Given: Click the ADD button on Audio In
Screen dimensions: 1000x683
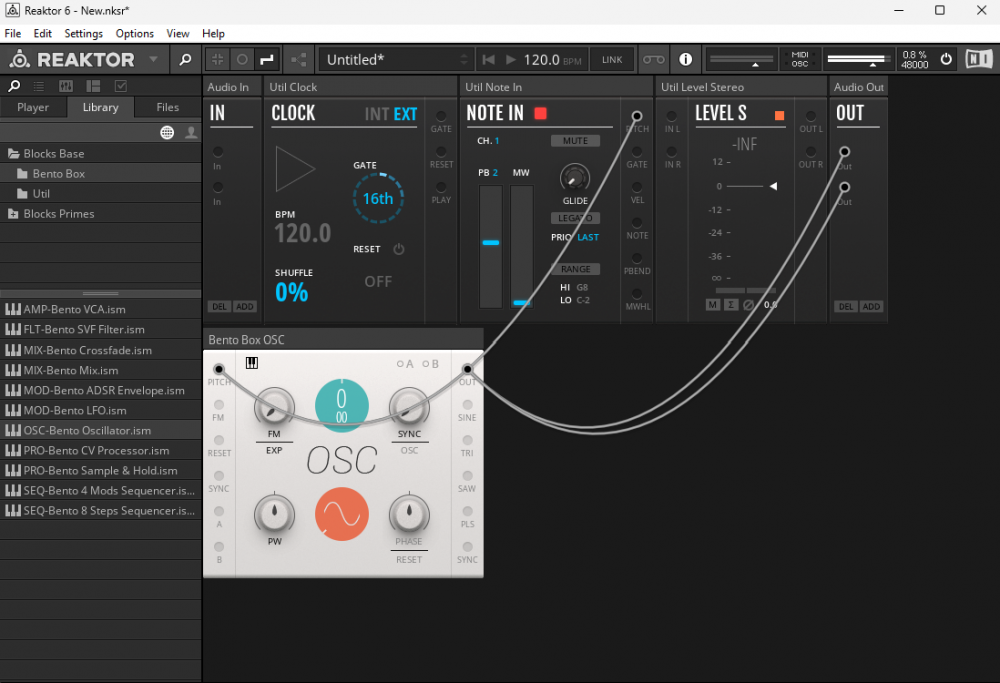Looking at the screenshot, I should coord(245,307).
